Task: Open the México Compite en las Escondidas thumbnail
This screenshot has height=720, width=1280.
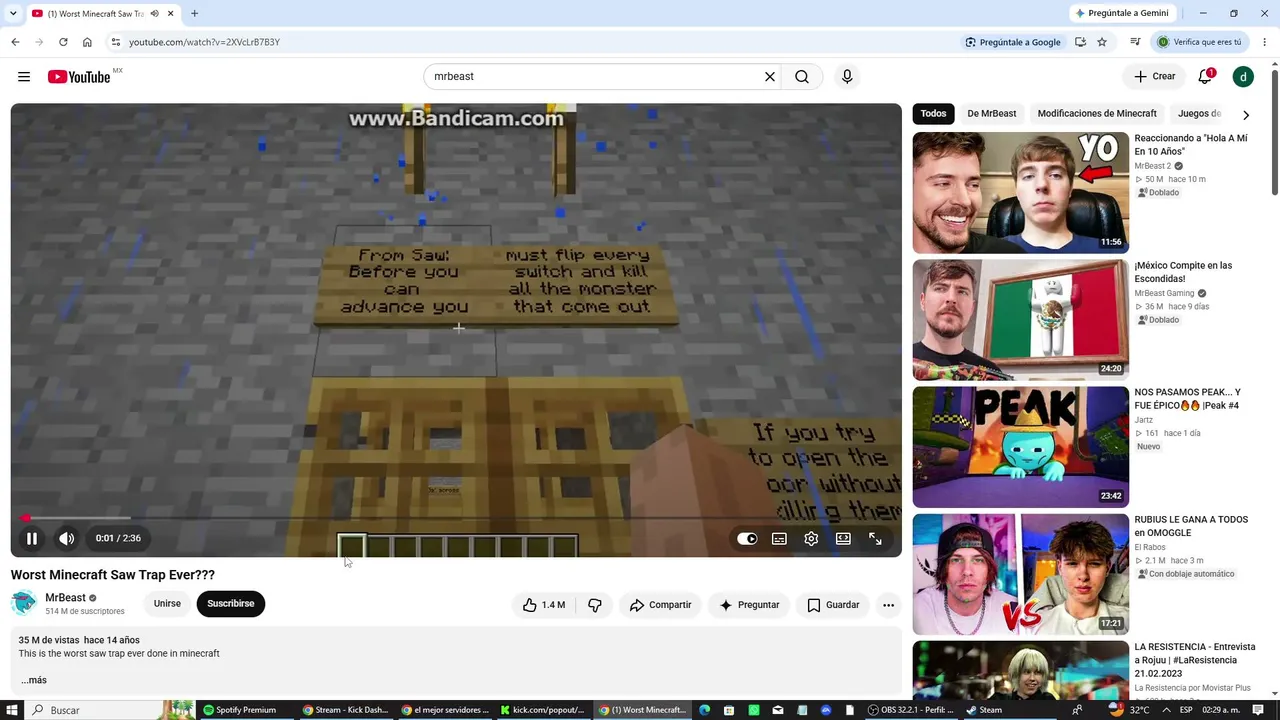Action: (1021, 320)
